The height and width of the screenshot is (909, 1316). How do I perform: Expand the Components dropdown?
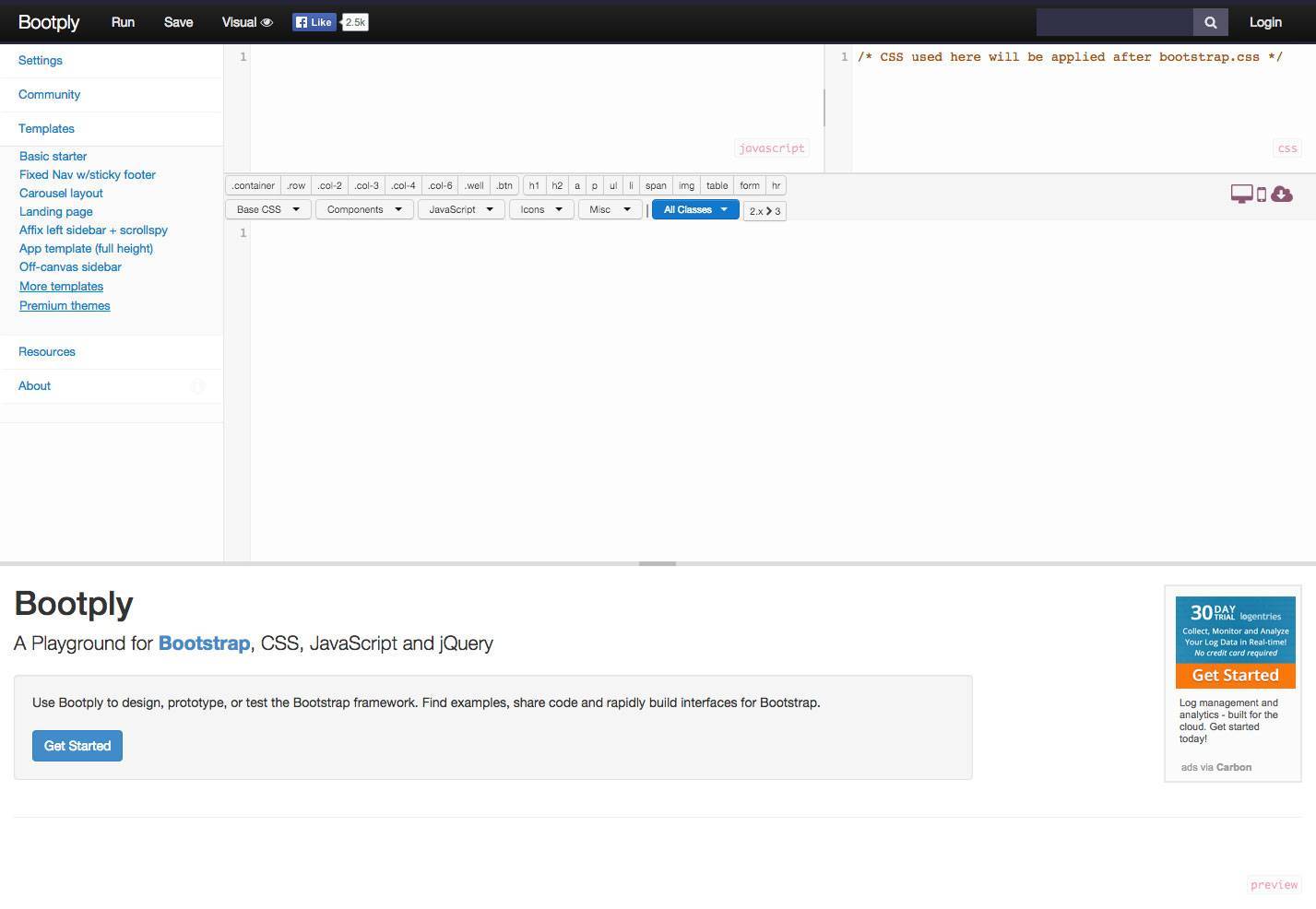pyautogui.click(x=364, y=209)
